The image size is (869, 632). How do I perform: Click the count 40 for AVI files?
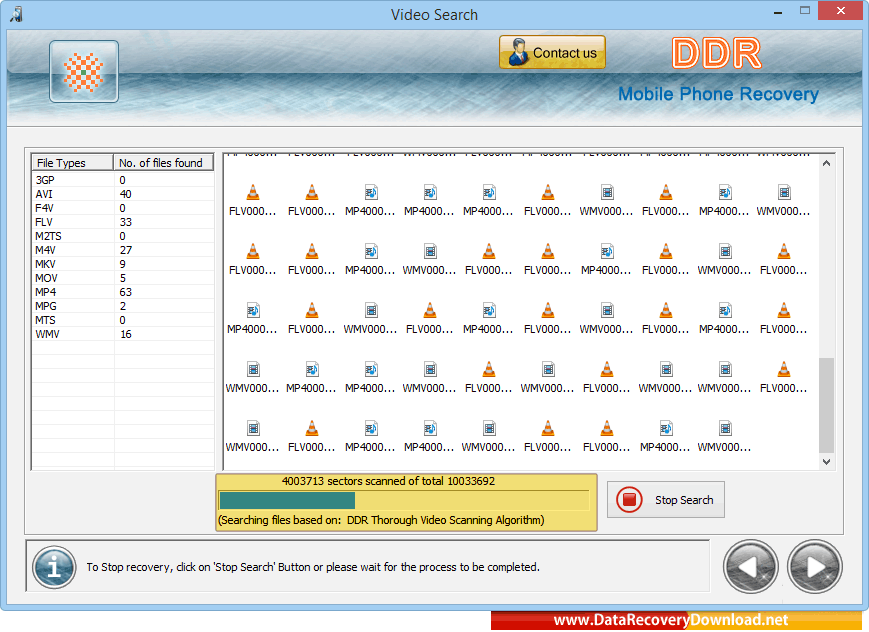click(126, 194)
